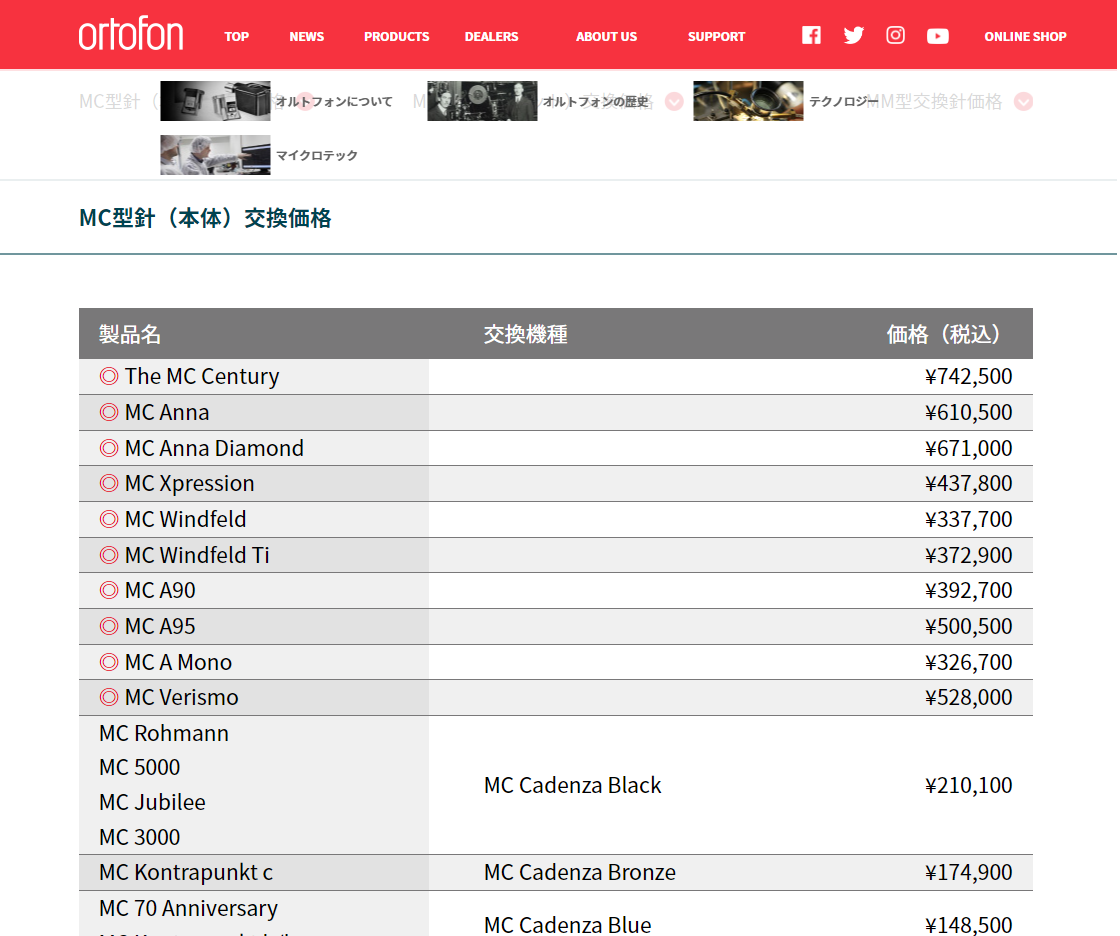Select the MC Kontrapunkt c product name
Viewport: 1120px width, 936px height.
click(x=186, y=872)
